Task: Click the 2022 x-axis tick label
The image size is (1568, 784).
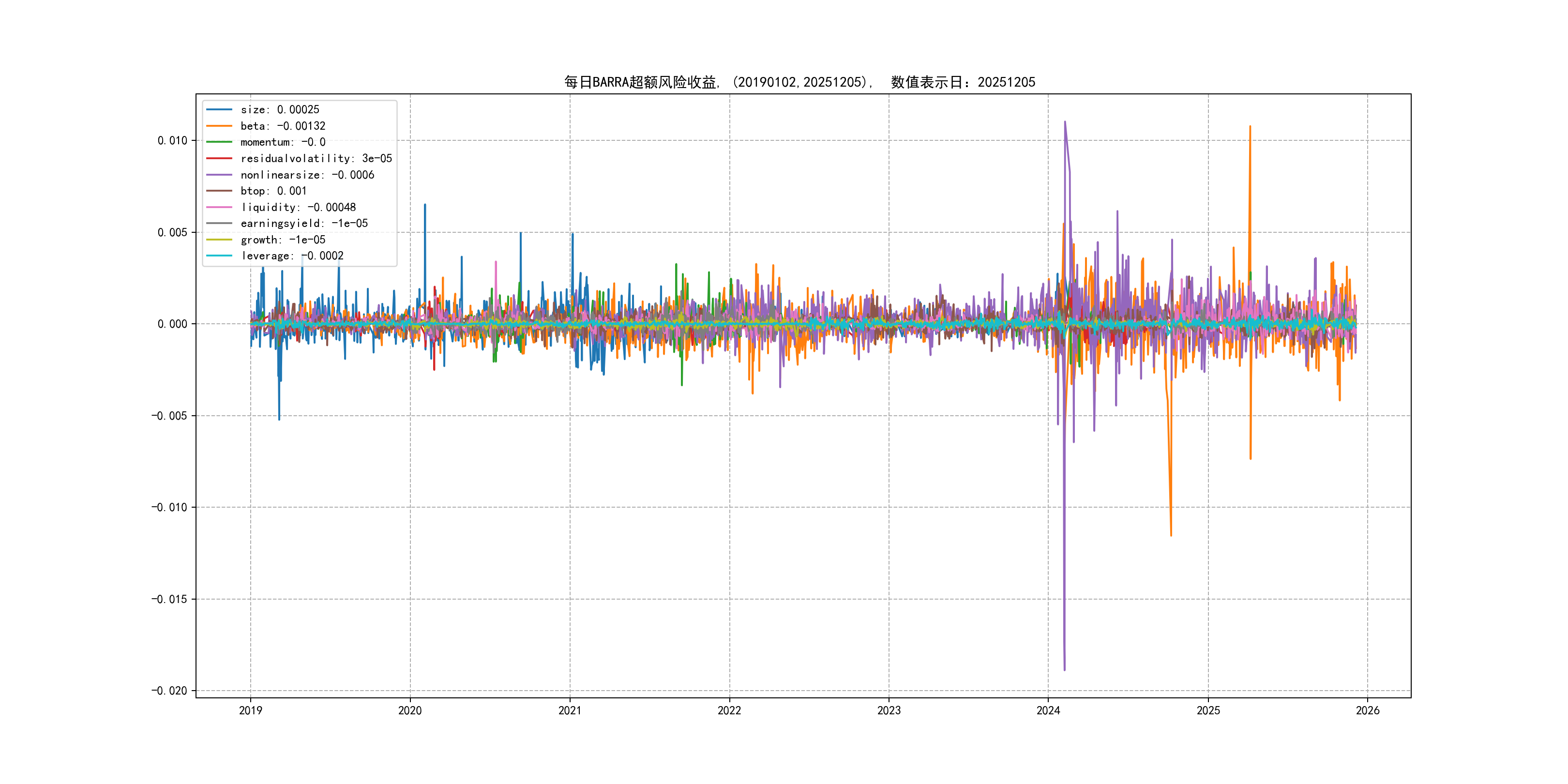Action: click(x=729, y=710)
